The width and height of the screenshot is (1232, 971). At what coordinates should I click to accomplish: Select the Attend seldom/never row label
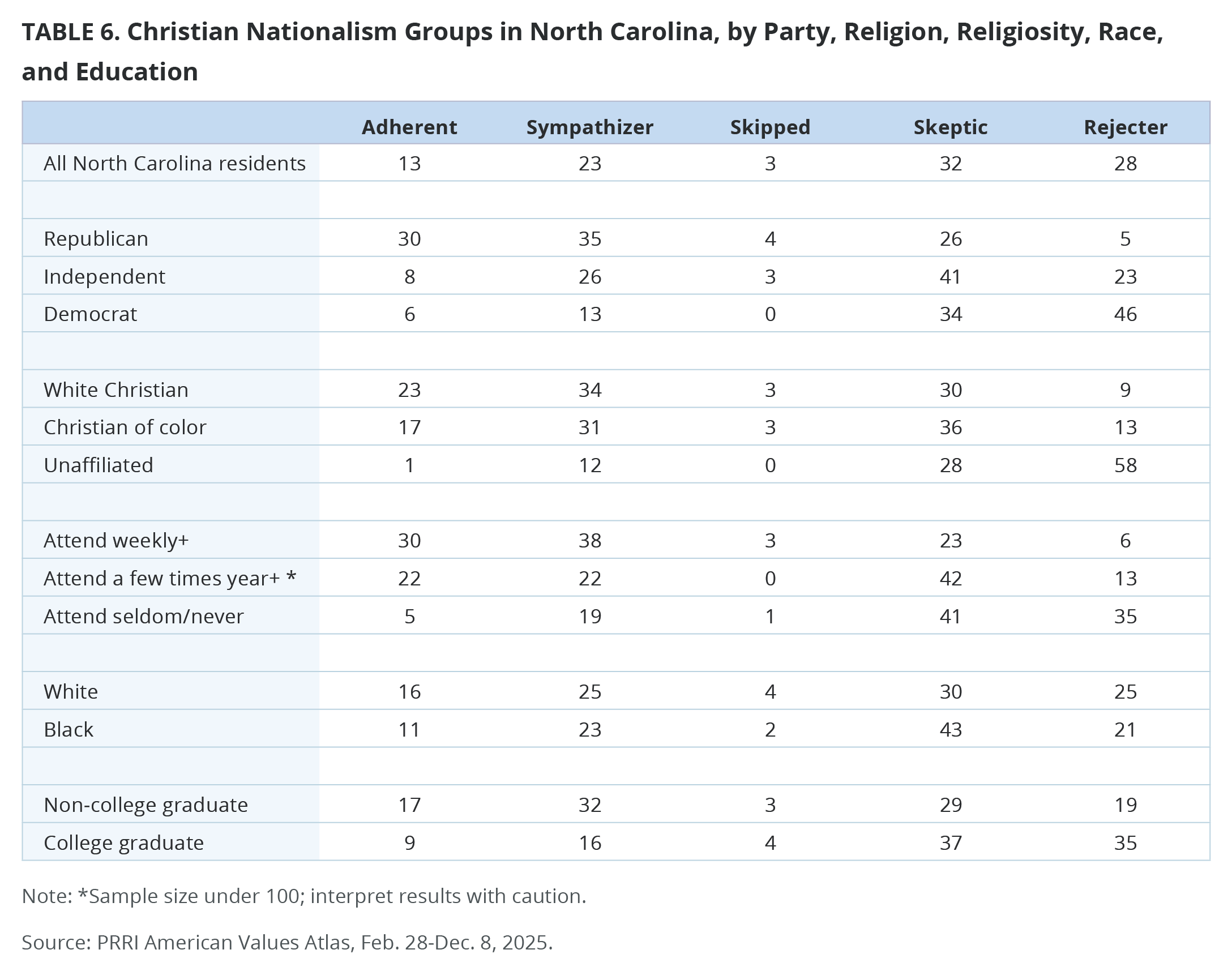click(x=144, y=616)
